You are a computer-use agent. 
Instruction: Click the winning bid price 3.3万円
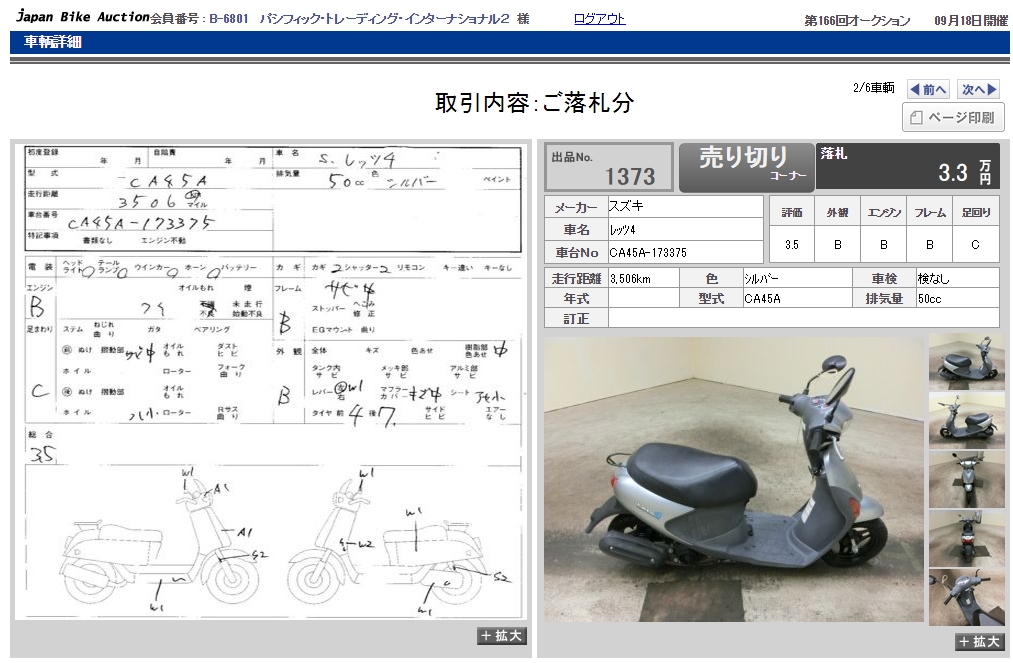pyautogui.click(x=963, y=172)
